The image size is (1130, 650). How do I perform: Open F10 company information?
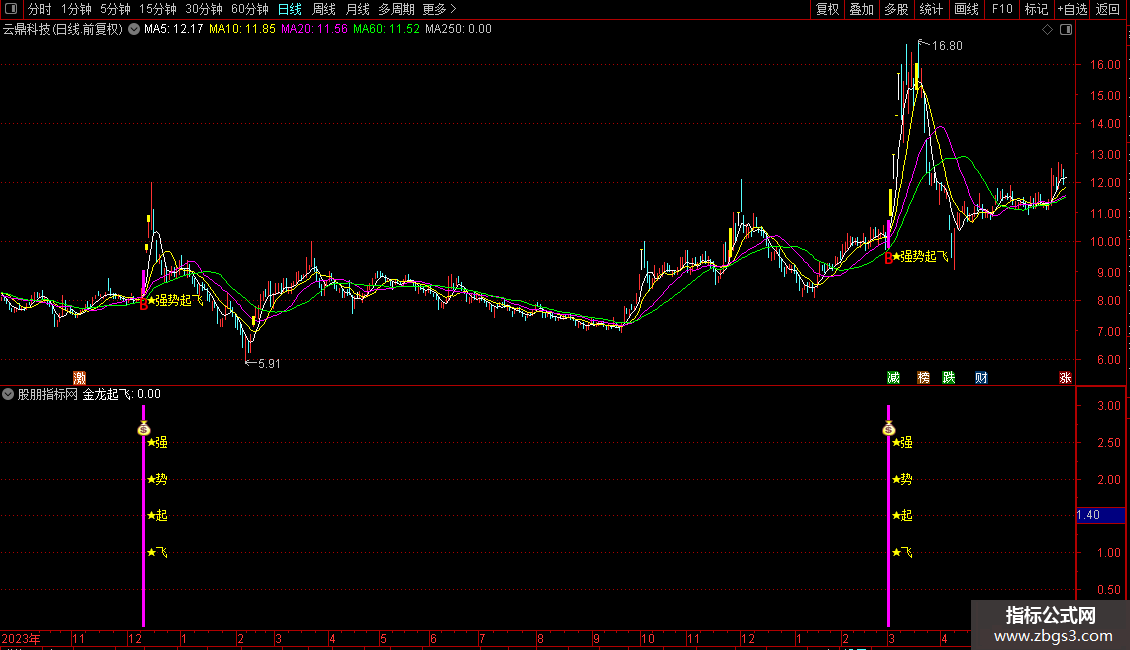(x=1002, y=9)
